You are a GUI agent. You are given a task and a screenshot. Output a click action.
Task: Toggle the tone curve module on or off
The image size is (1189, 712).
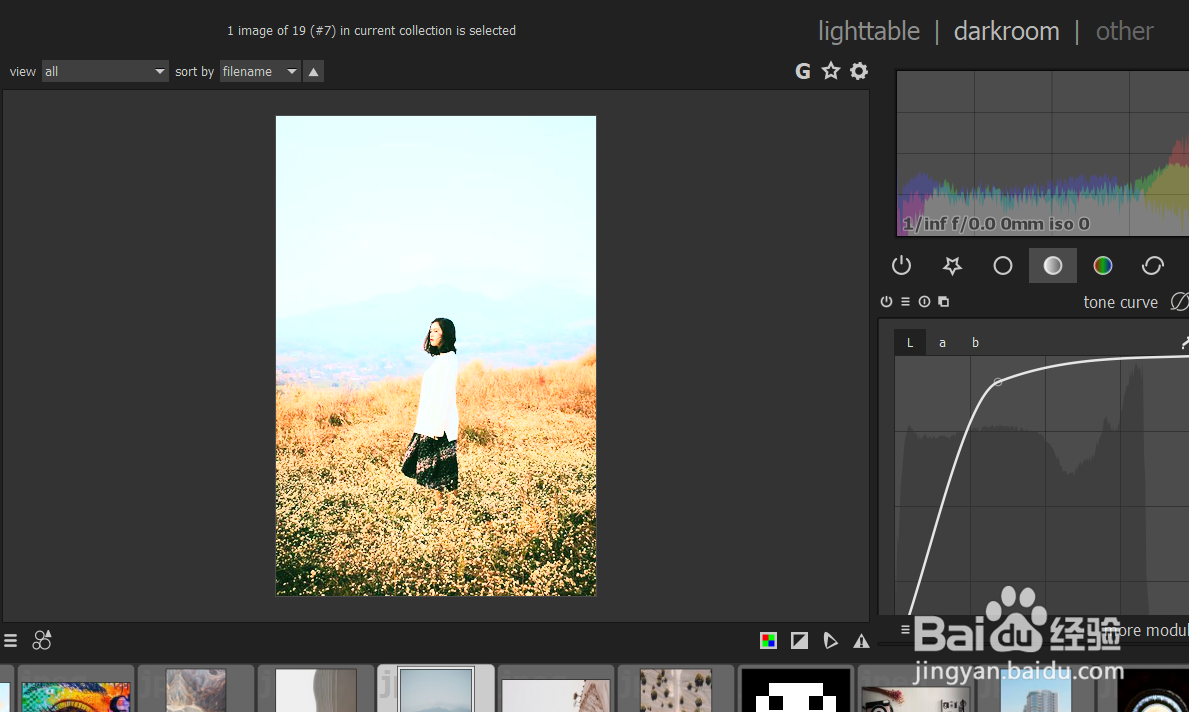[886, 302]
